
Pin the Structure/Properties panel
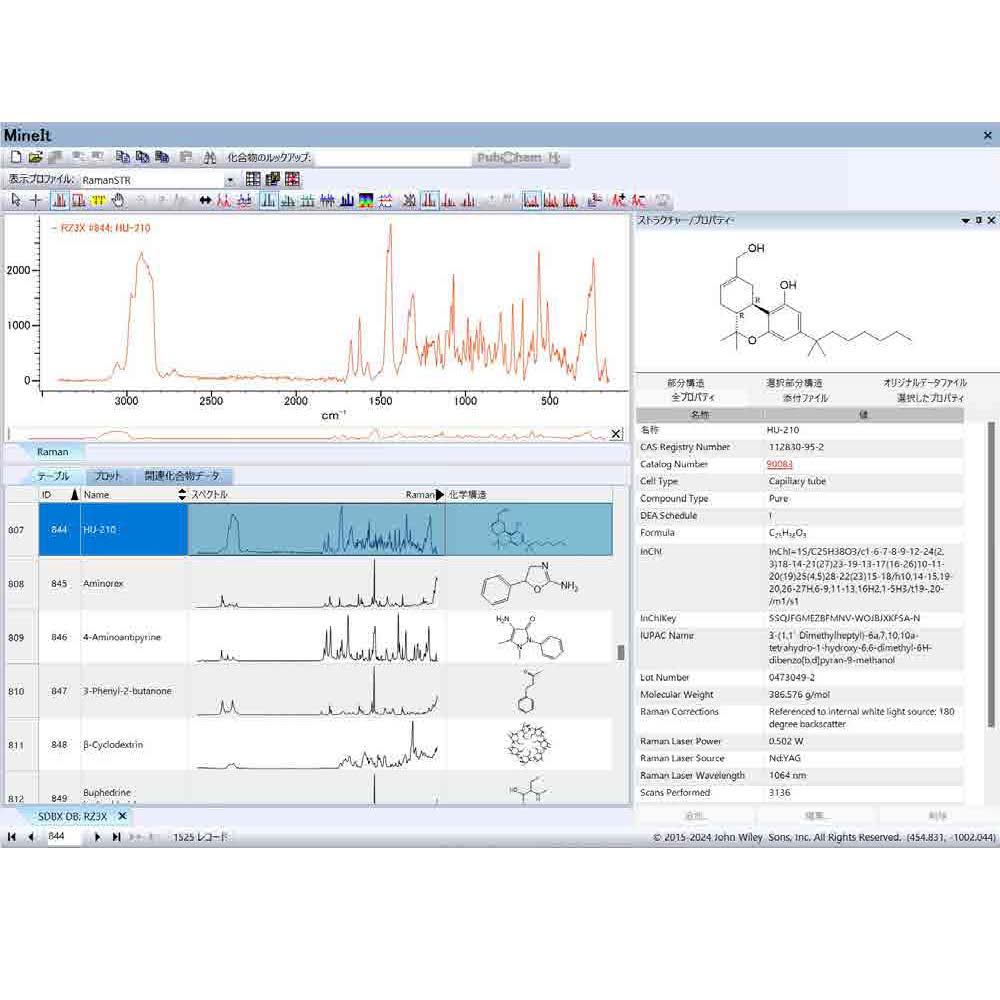click(979, 220)
